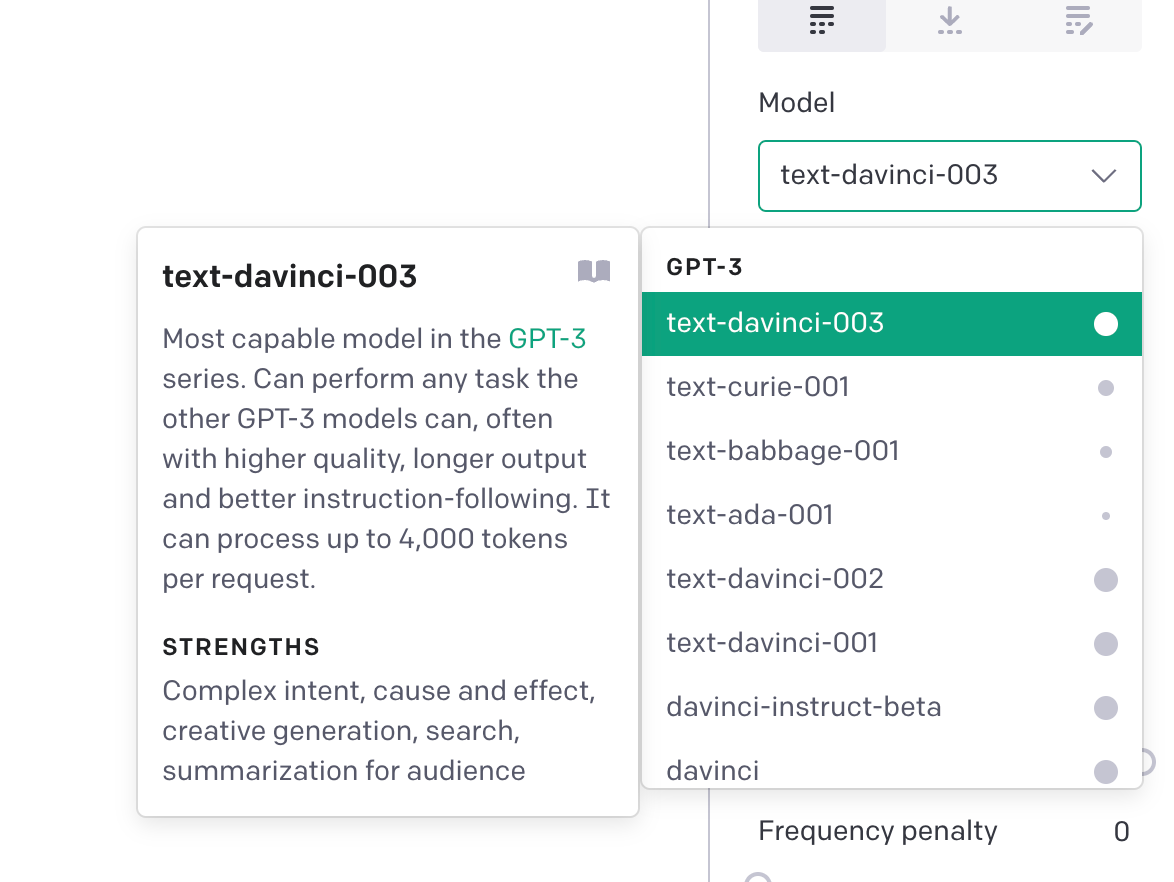
Task: Collapse the Model dropdown chevron
Action: click(x=1103, y=174)
